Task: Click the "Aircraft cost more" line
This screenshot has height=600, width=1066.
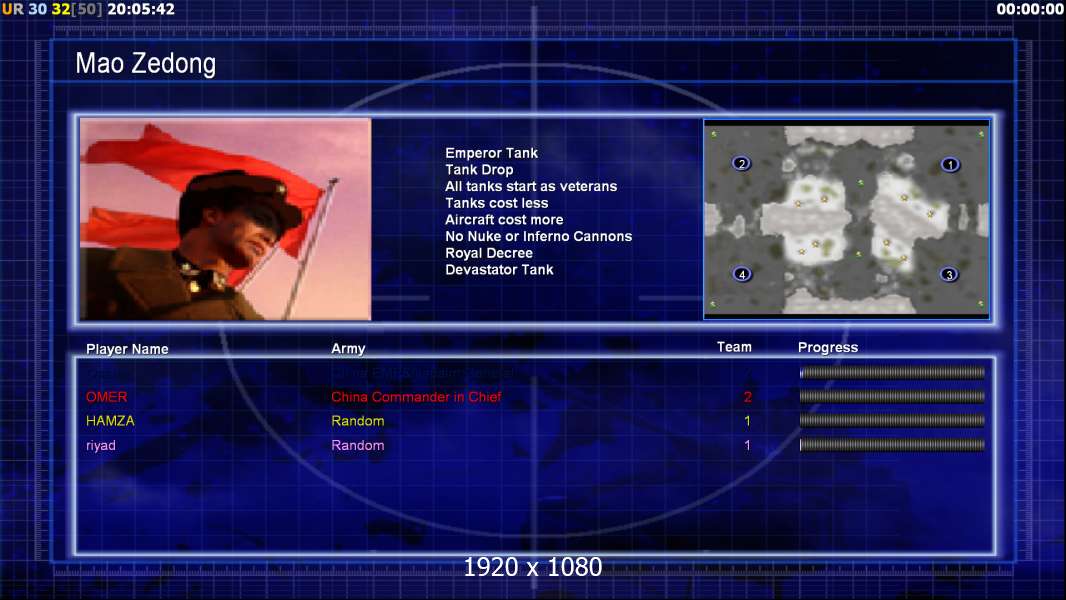Action: click(x=504, y=219)
